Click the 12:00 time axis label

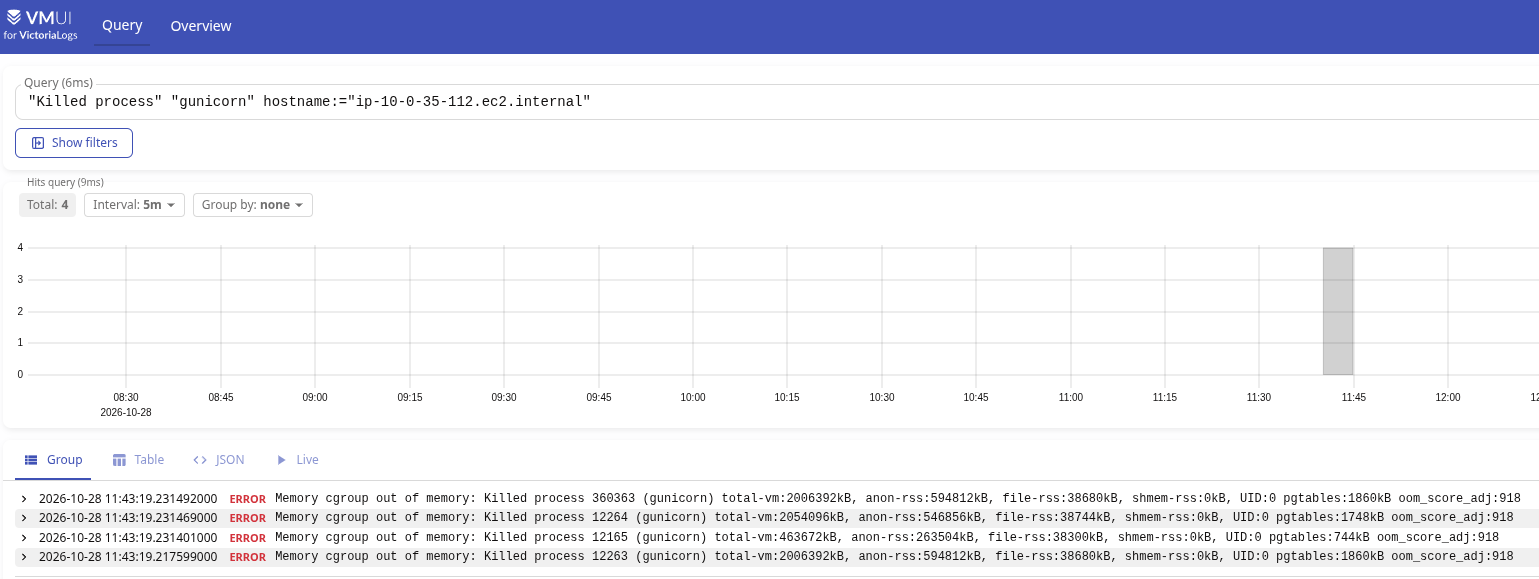pyautogui.click(x=1448, y=397)
